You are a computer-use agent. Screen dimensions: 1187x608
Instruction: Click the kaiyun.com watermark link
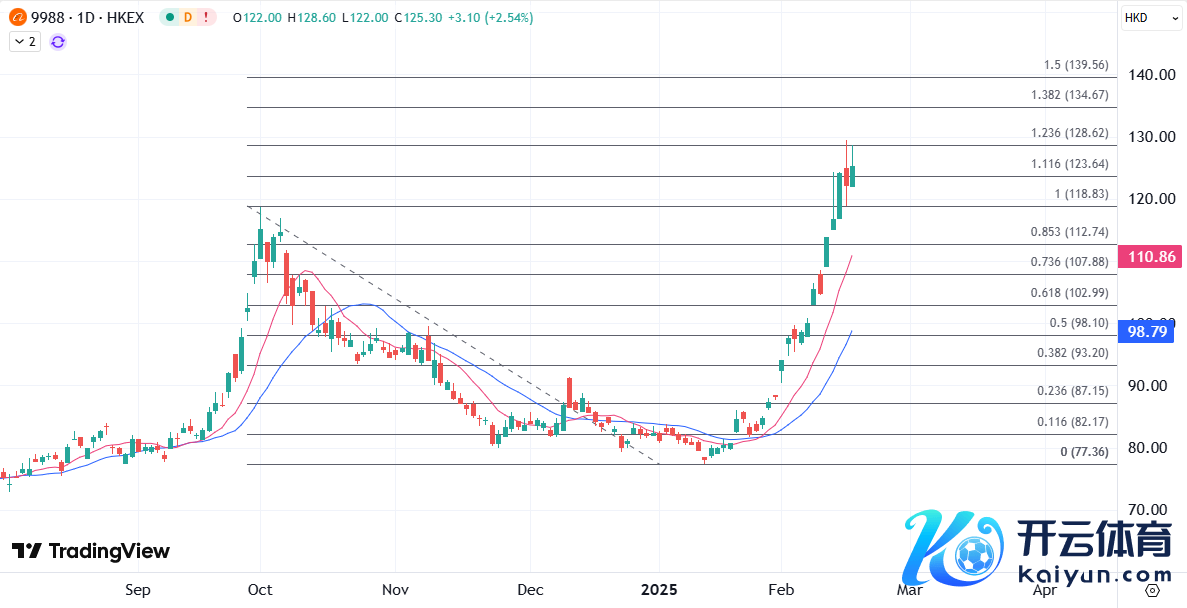pos(1094,575)
